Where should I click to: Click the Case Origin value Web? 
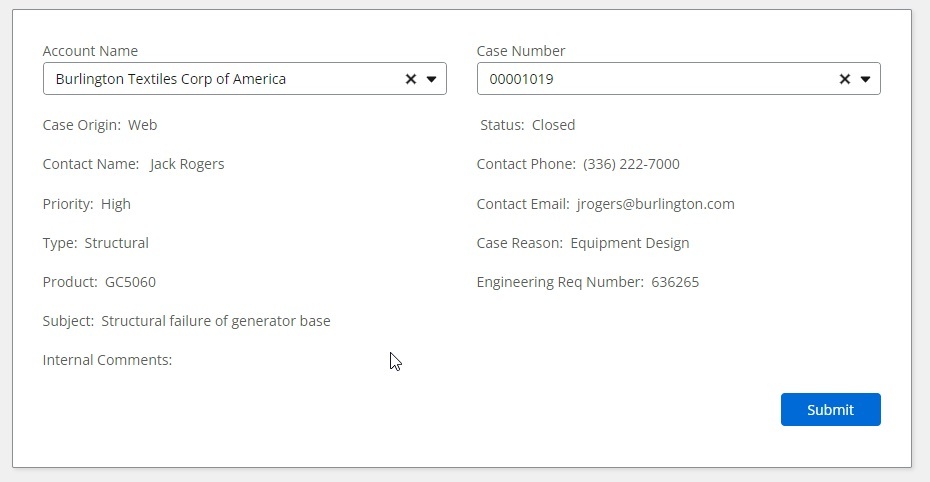click(142, 125)
